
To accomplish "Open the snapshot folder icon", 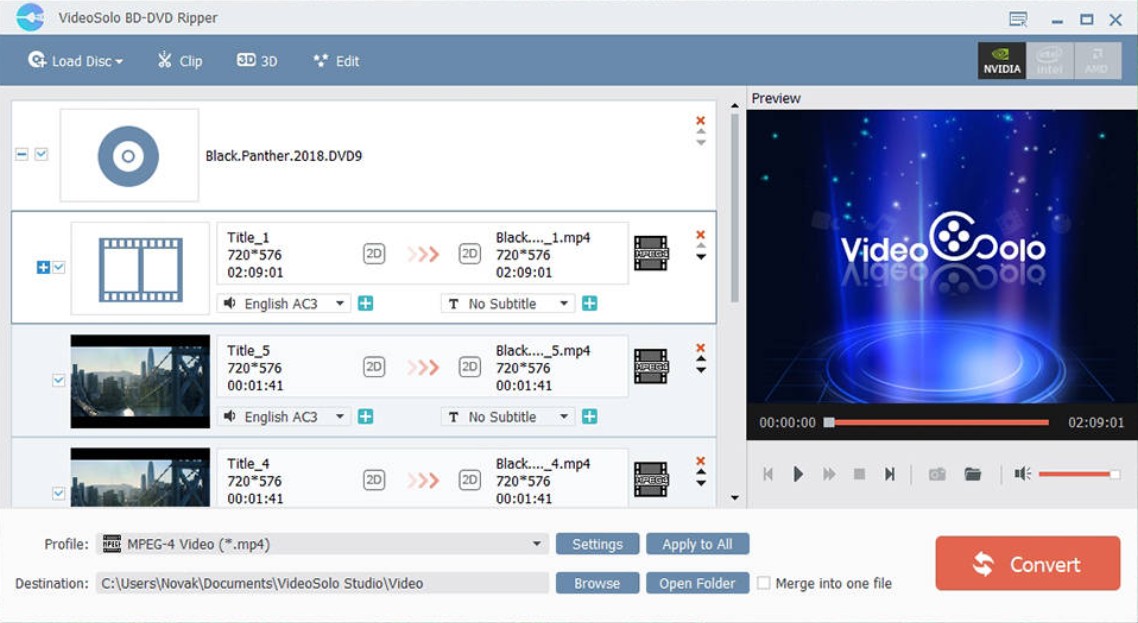I will coord(973,474).
